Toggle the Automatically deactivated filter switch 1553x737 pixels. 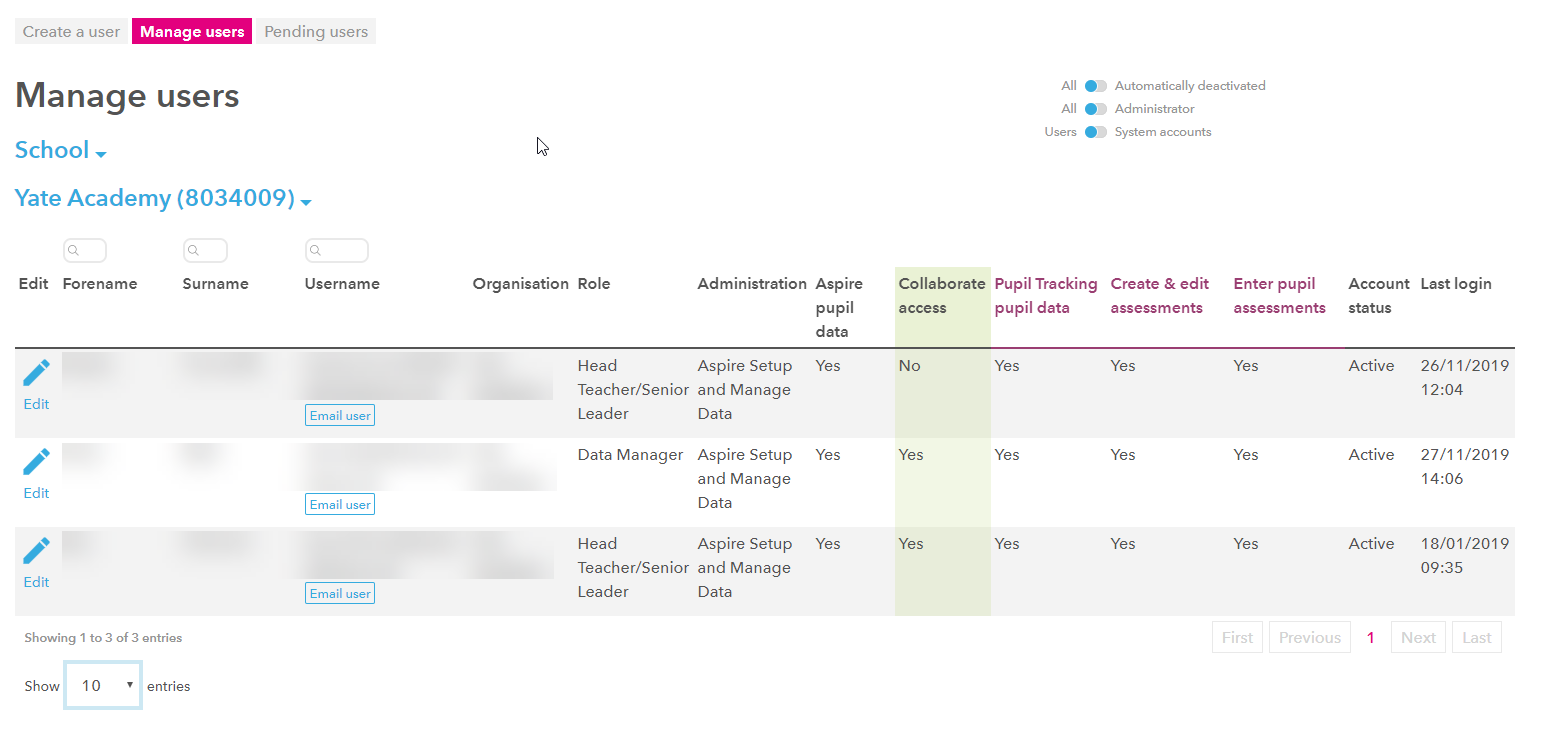(x=1094, y=86)
